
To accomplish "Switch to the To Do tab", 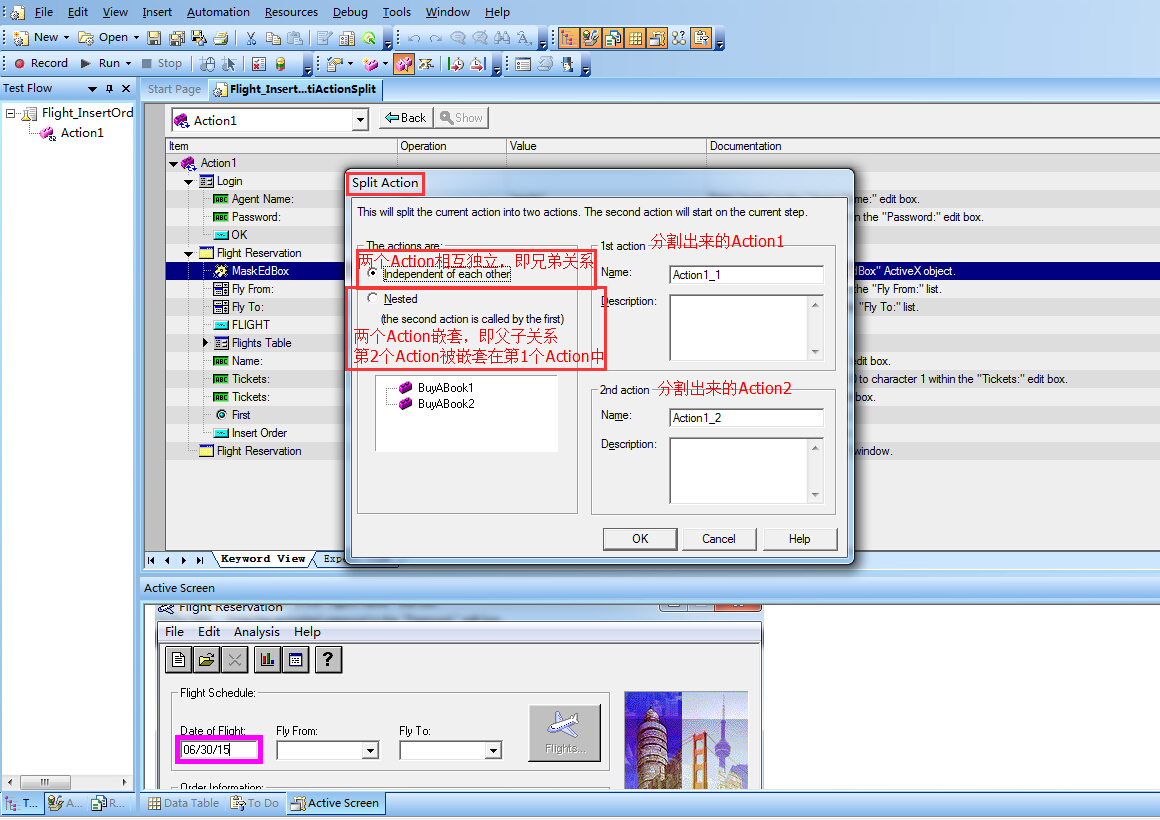I will coord(254,803).
